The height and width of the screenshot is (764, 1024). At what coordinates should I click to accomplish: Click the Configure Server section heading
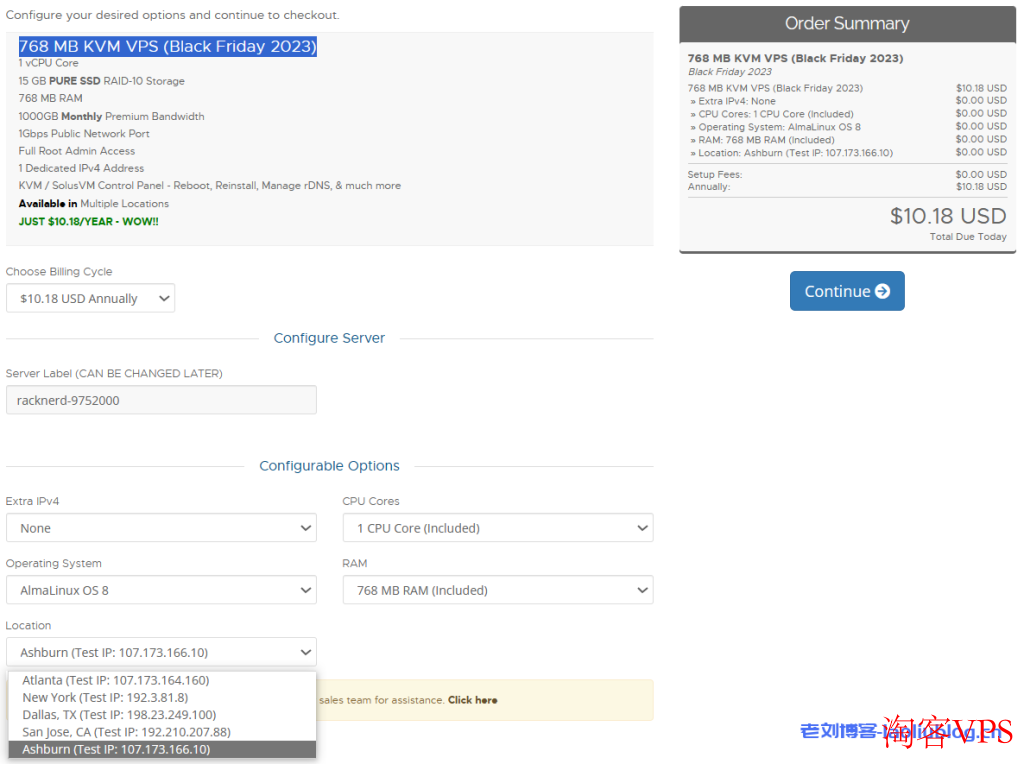(x=329, y=338)
